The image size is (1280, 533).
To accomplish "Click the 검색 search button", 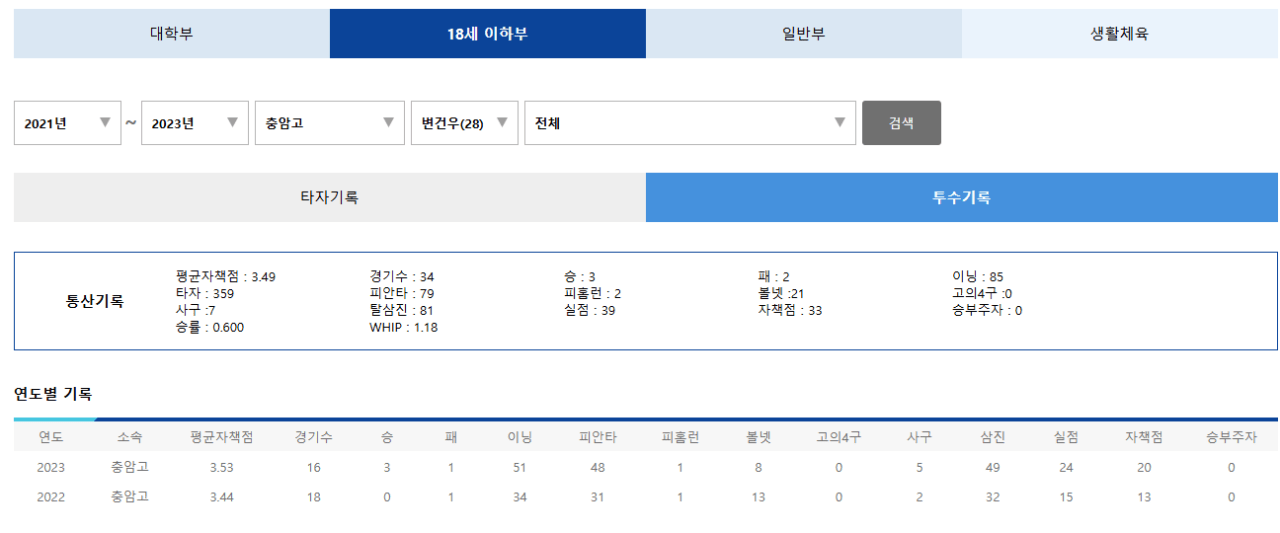I will tap(901, 123).
